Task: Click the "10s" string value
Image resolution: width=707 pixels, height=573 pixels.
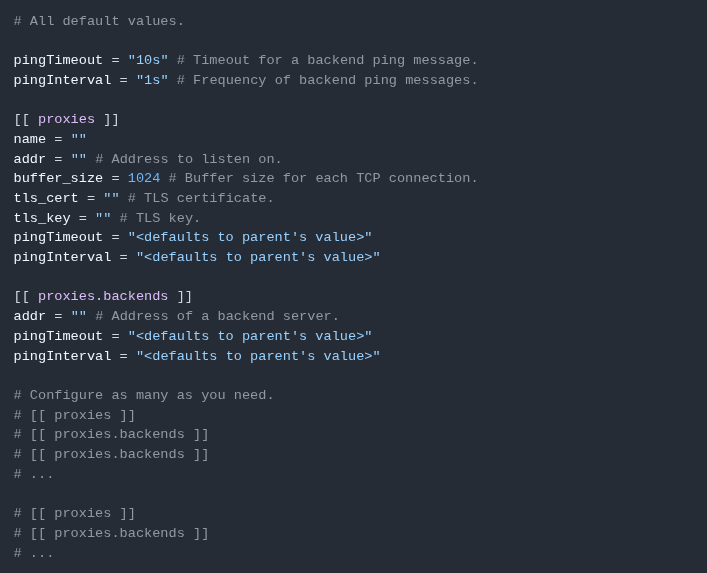Action: (x=148, y=60)
